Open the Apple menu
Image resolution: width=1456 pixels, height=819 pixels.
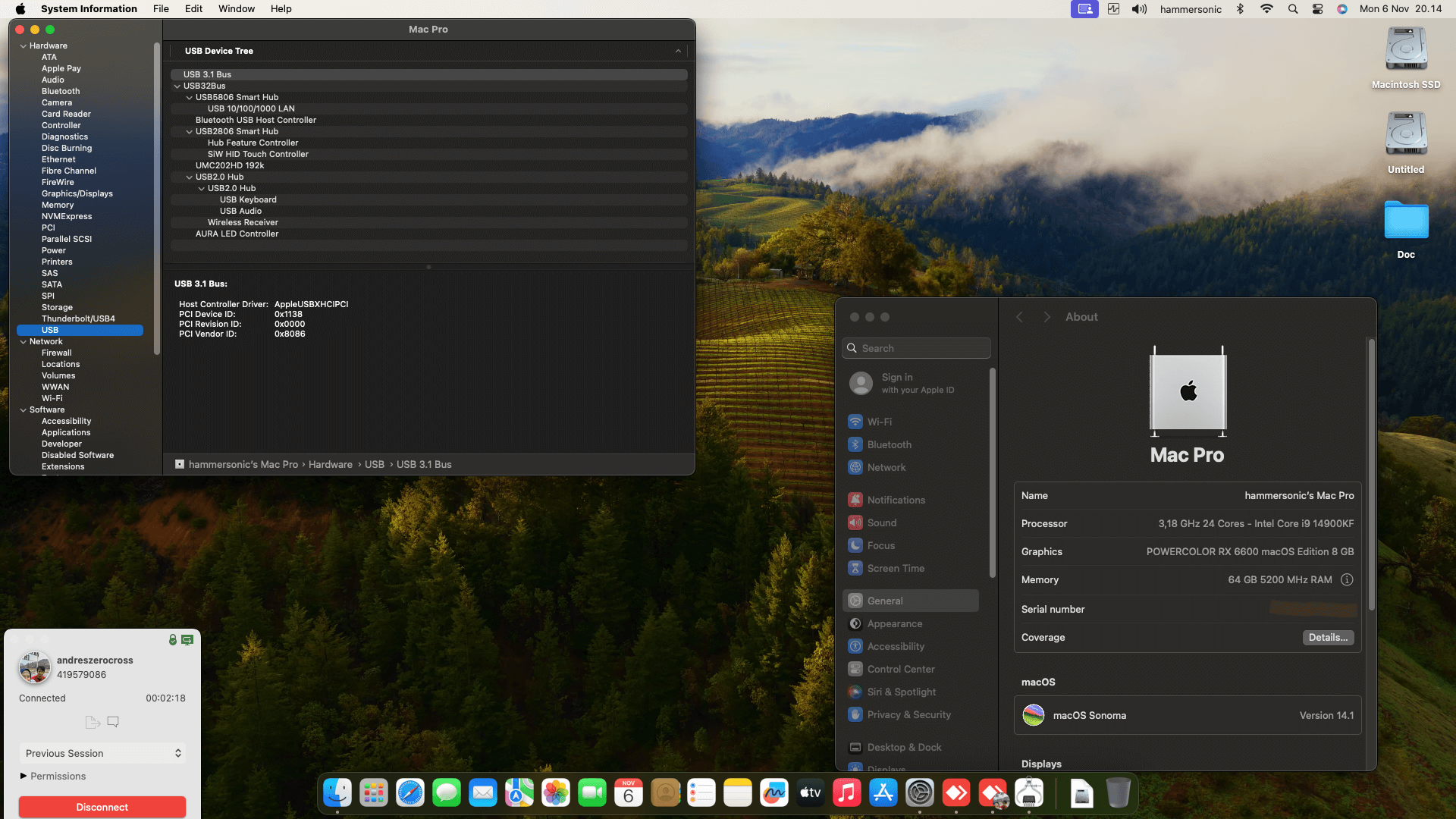point(20,9)
